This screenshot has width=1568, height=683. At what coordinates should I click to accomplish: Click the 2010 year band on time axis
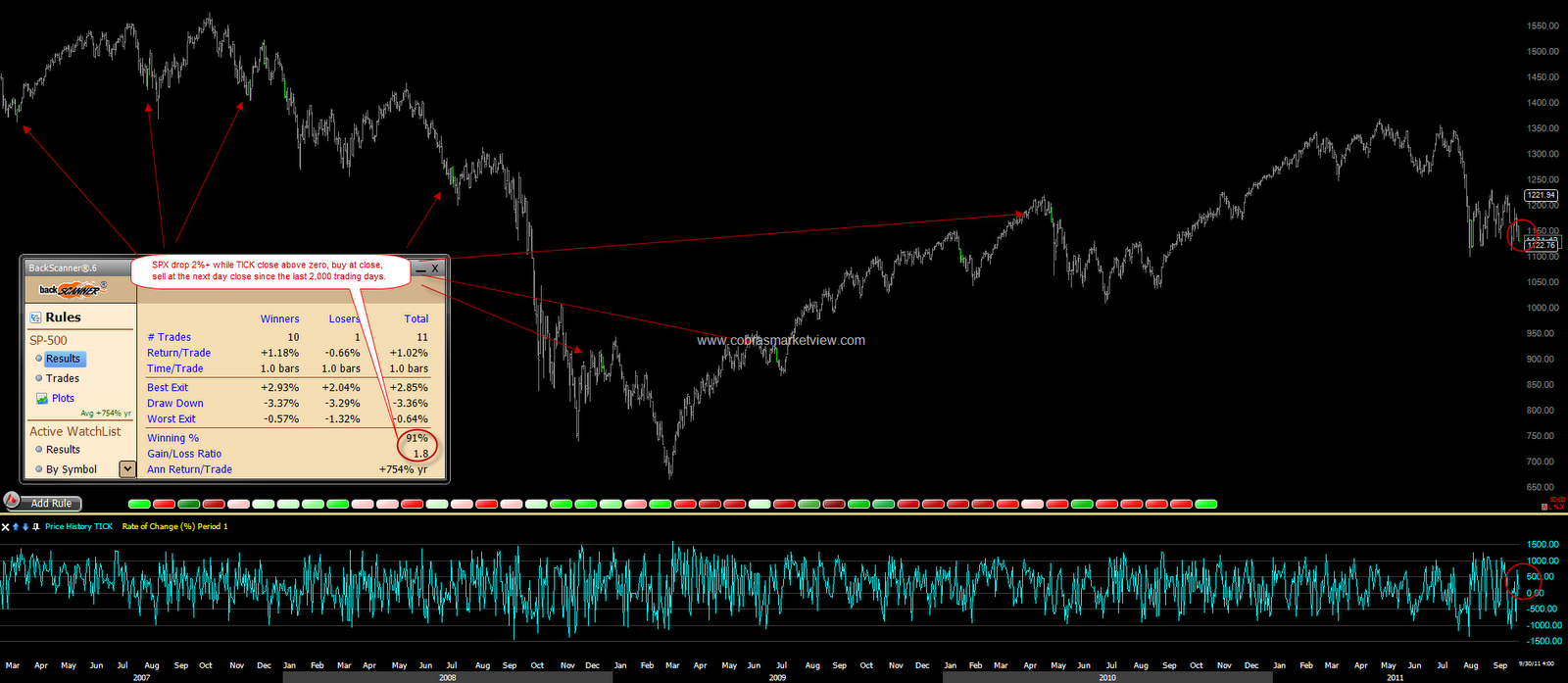1106,677
